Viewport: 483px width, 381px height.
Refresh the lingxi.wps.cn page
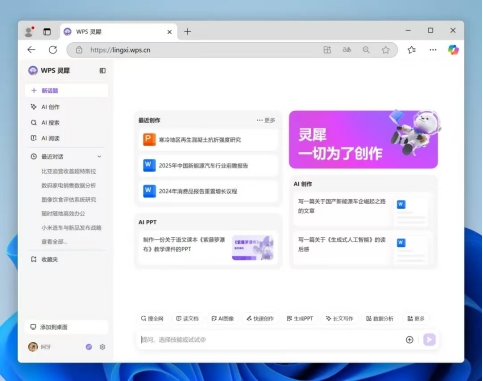click(x=53, y=50)
